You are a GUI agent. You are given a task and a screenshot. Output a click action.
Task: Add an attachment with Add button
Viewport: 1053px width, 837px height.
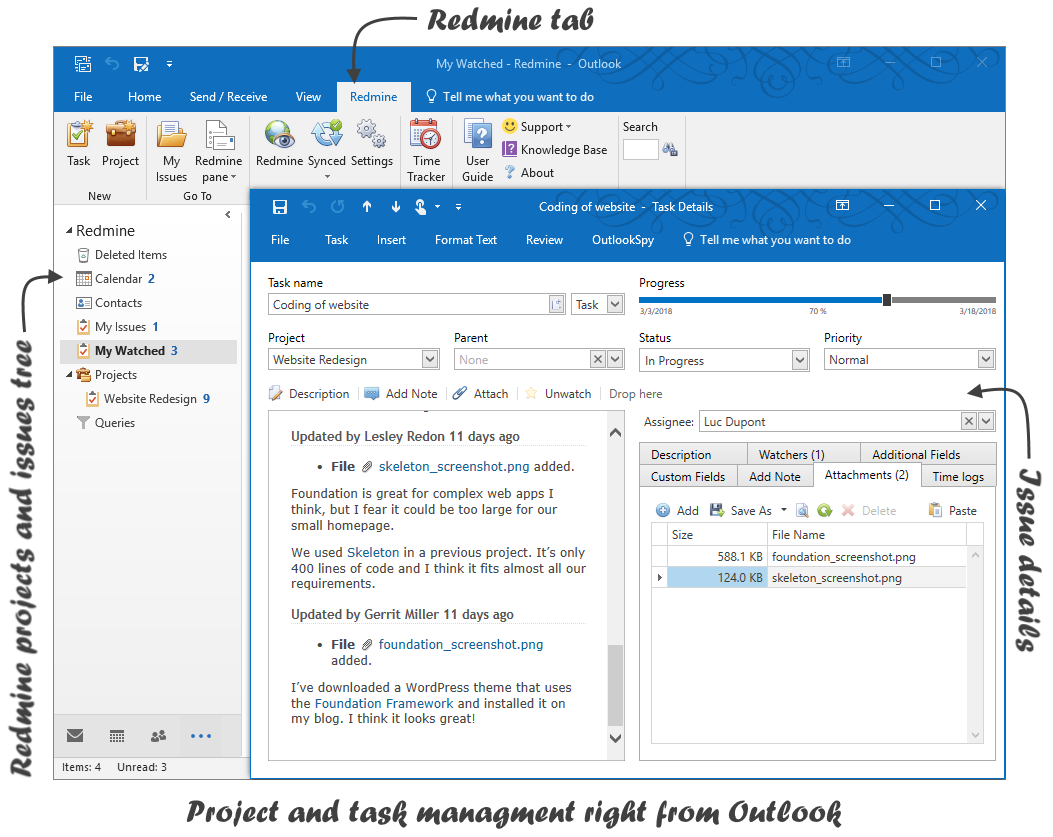click(678, 511)
